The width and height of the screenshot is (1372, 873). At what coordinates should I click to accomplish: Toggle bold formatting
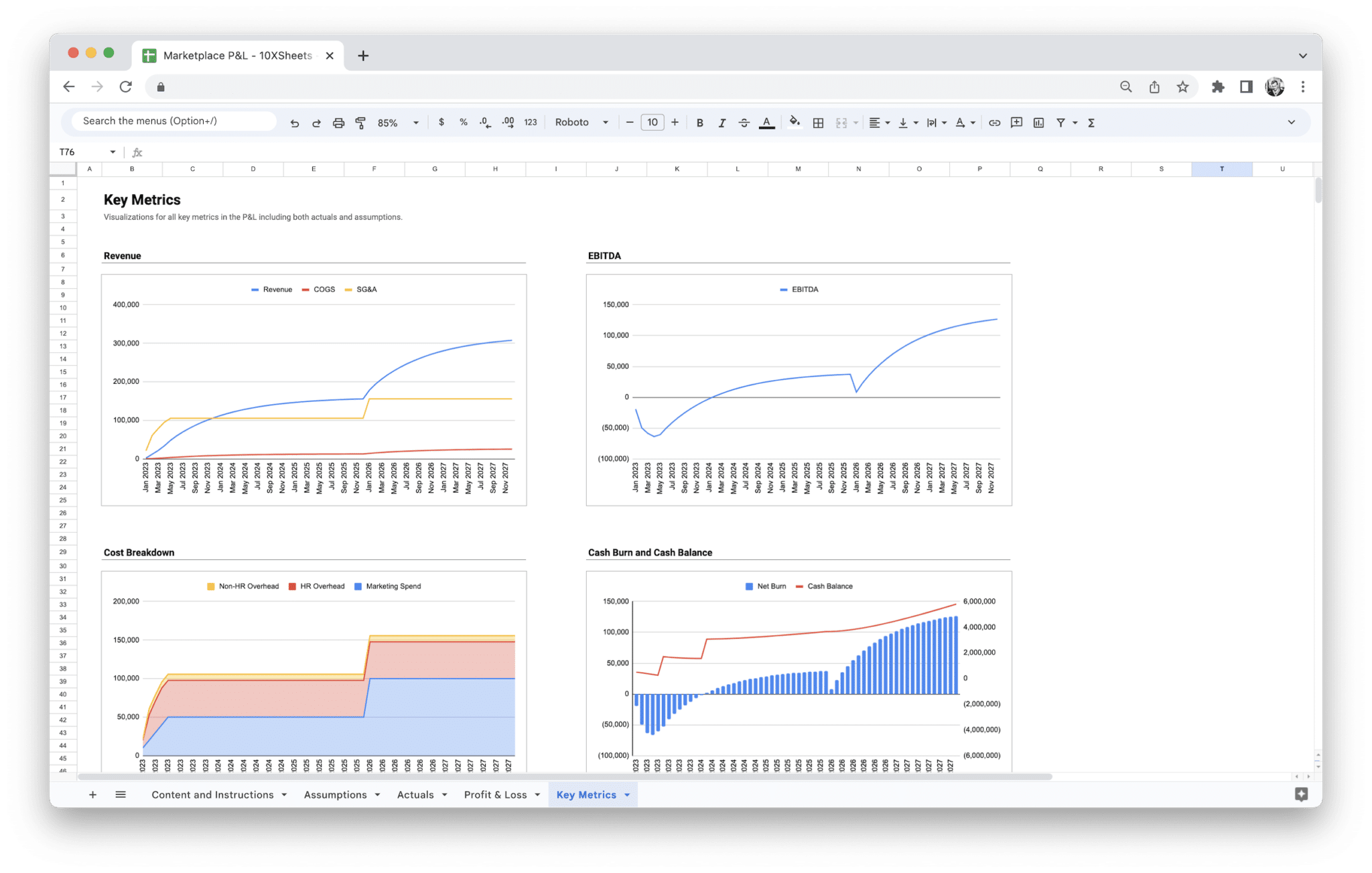[699, 122]
